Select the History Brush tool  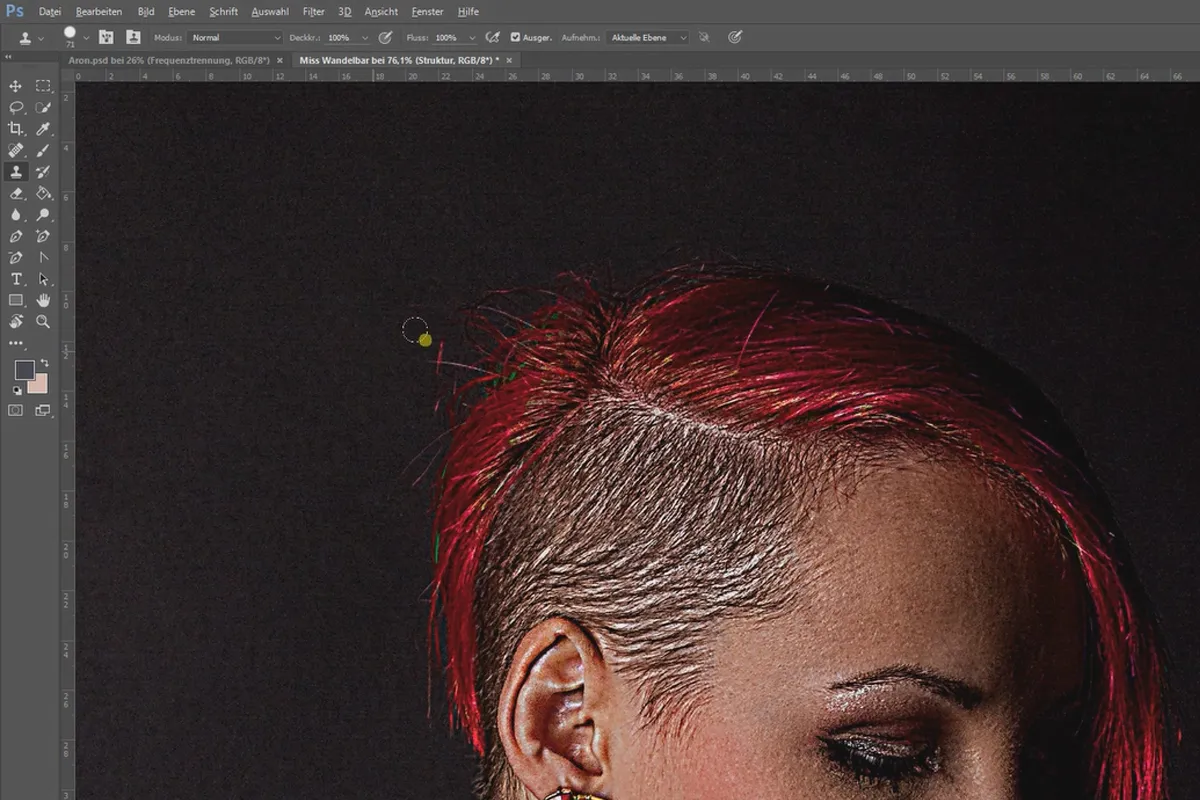tap(43, 172)
